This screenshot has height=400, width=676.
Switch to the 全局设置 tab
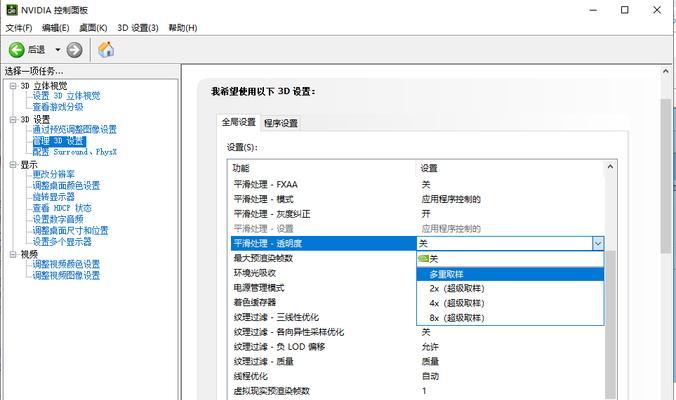click(x=238, y=122)
